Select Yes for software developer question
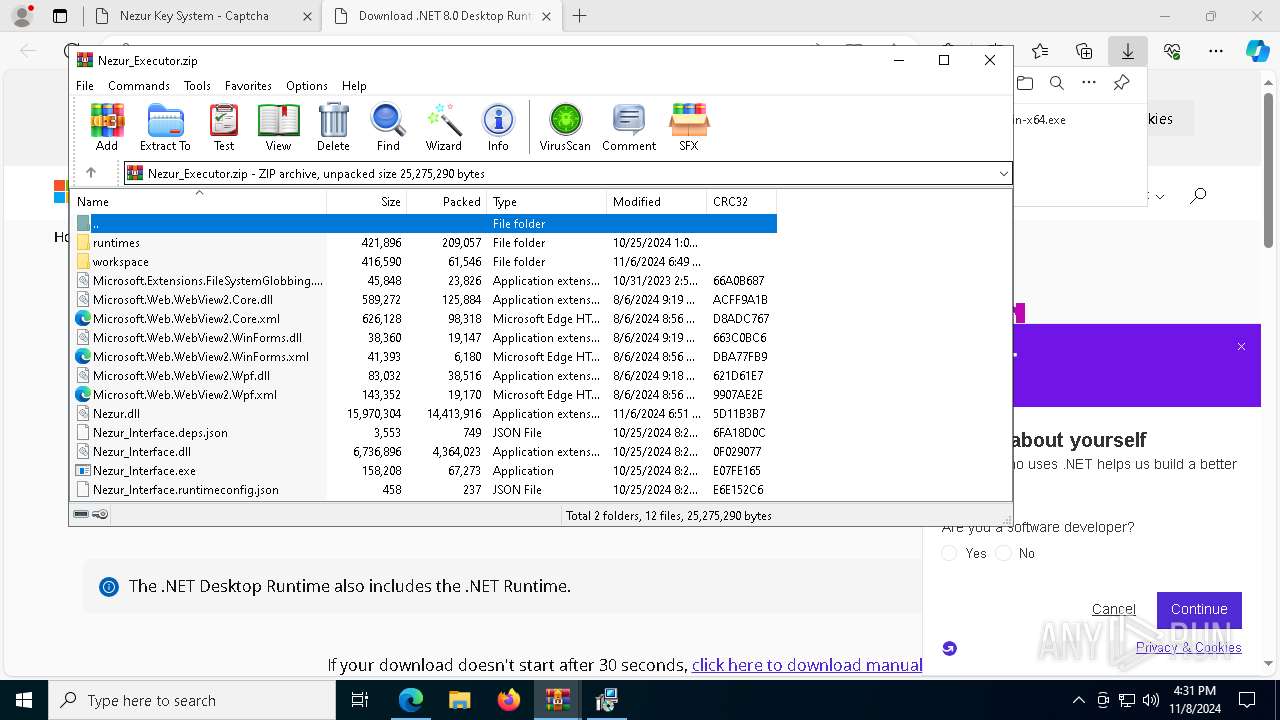The height and width of the screenshot is (720, 1280). click(x=950, y=553)
